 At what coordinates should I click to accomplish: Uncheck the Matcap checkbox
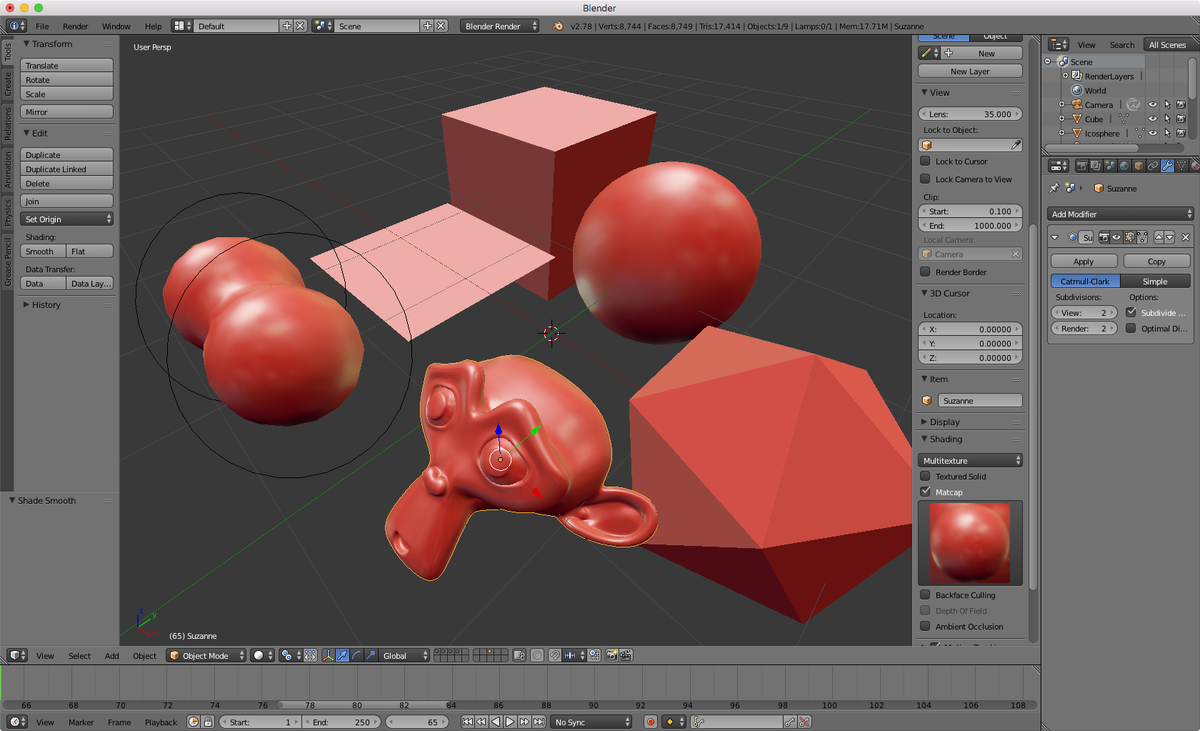[925, 492]
